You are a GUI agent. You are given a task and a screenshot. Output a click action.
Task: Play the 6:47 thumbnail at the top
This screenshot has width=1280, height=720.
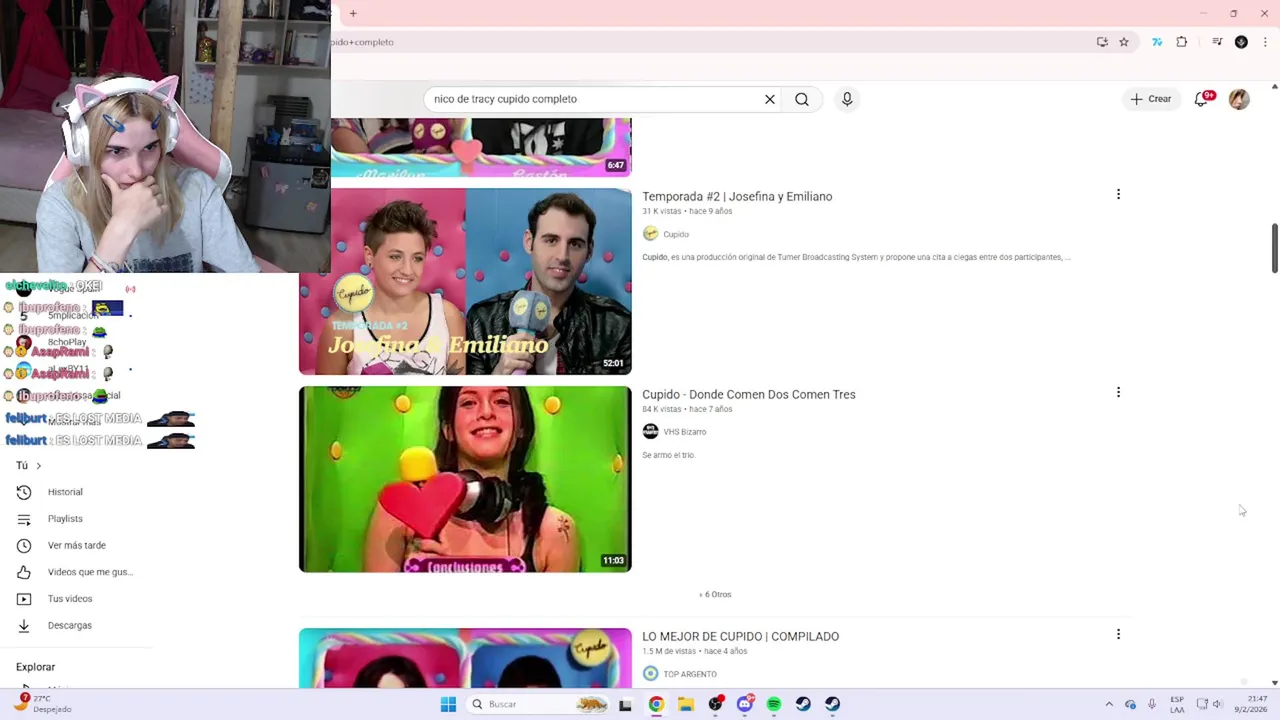point(481,147)
